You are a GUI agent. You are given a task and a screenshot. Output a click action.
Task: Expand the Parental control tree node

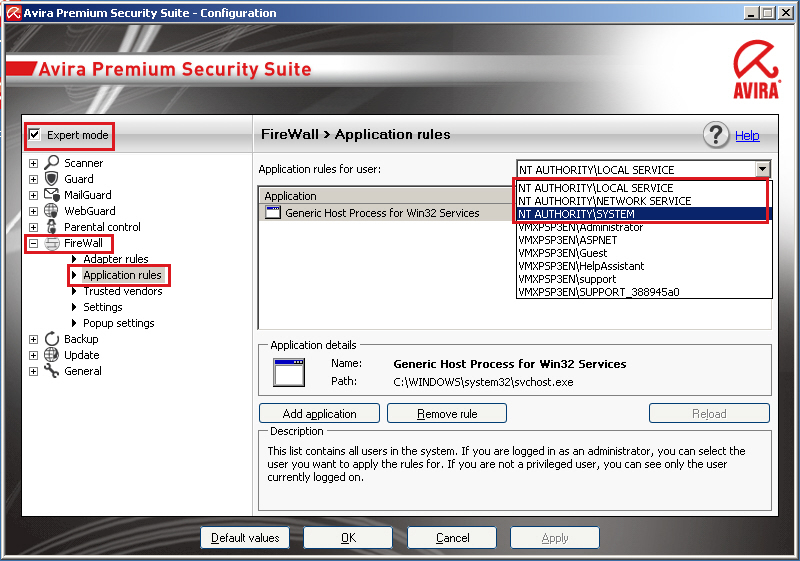click(x=33, y=227)
